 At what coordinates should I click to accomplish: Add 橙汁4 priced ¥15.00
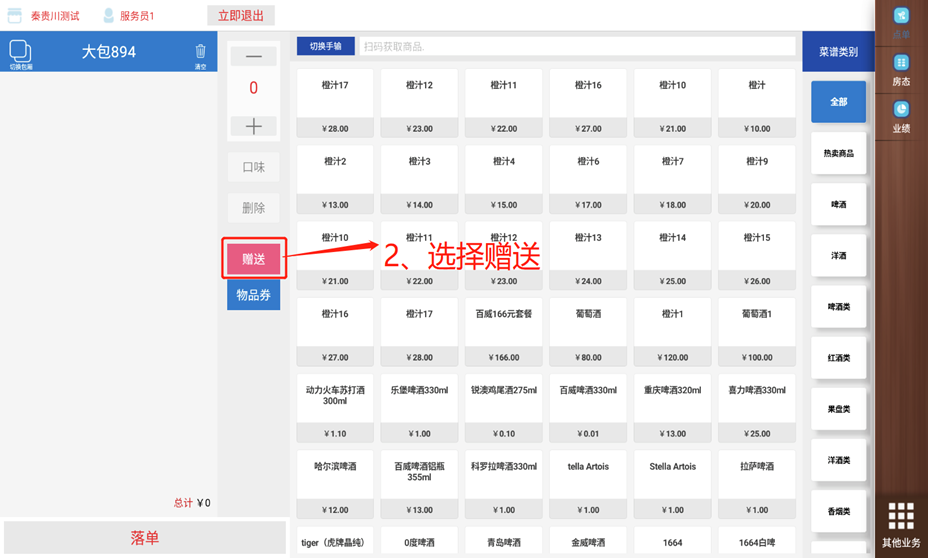click(x=504, y=179)
